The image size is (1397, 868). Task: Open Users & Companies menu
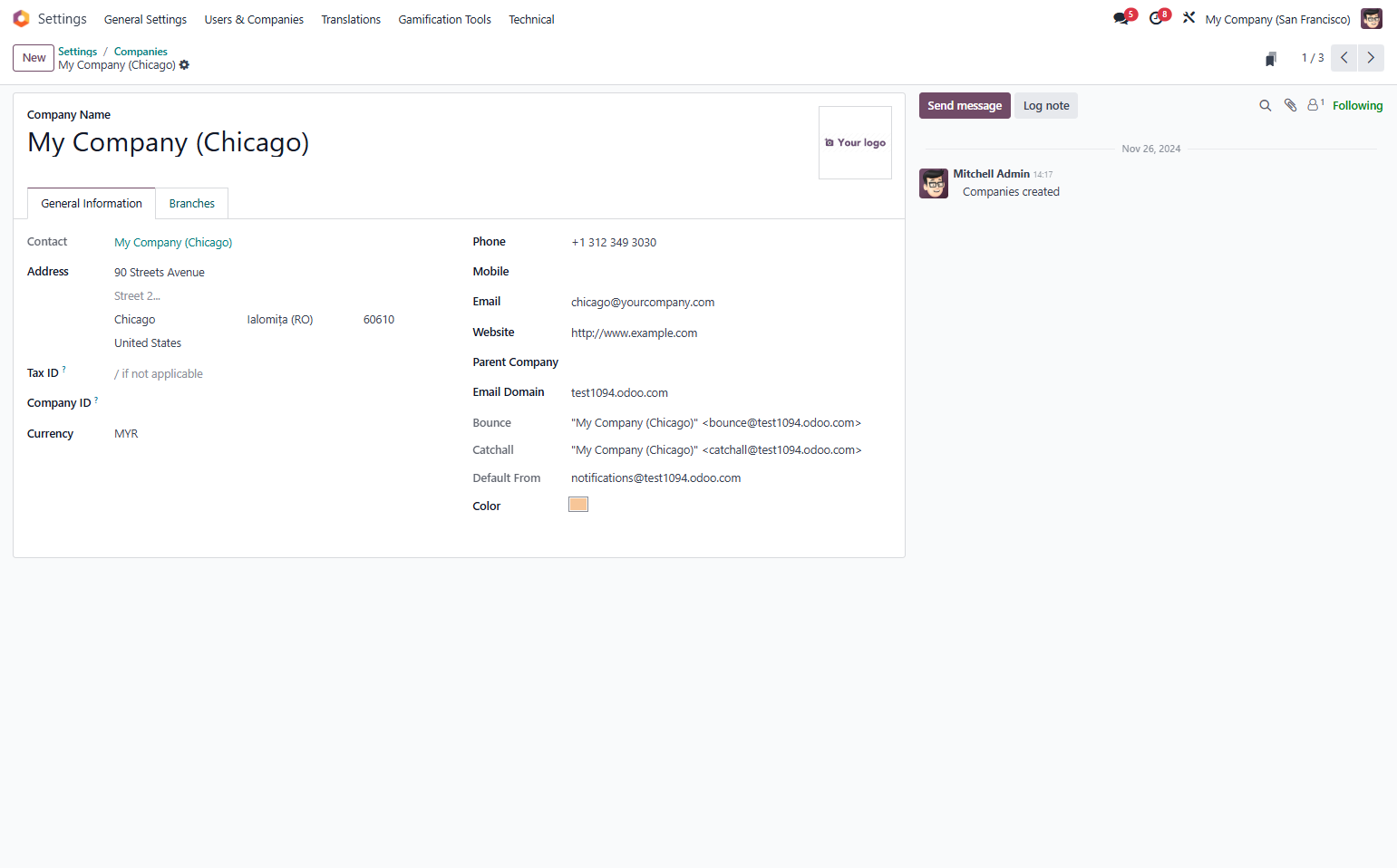pos(254,19)
